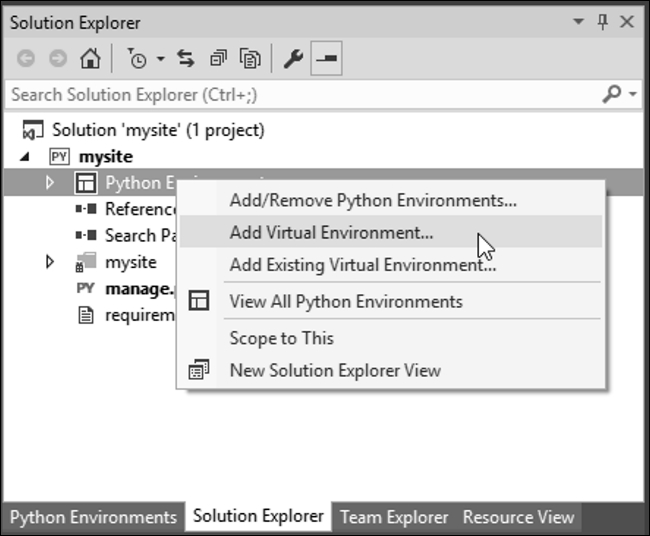Go to Home view in Solution Explorer

90,58
